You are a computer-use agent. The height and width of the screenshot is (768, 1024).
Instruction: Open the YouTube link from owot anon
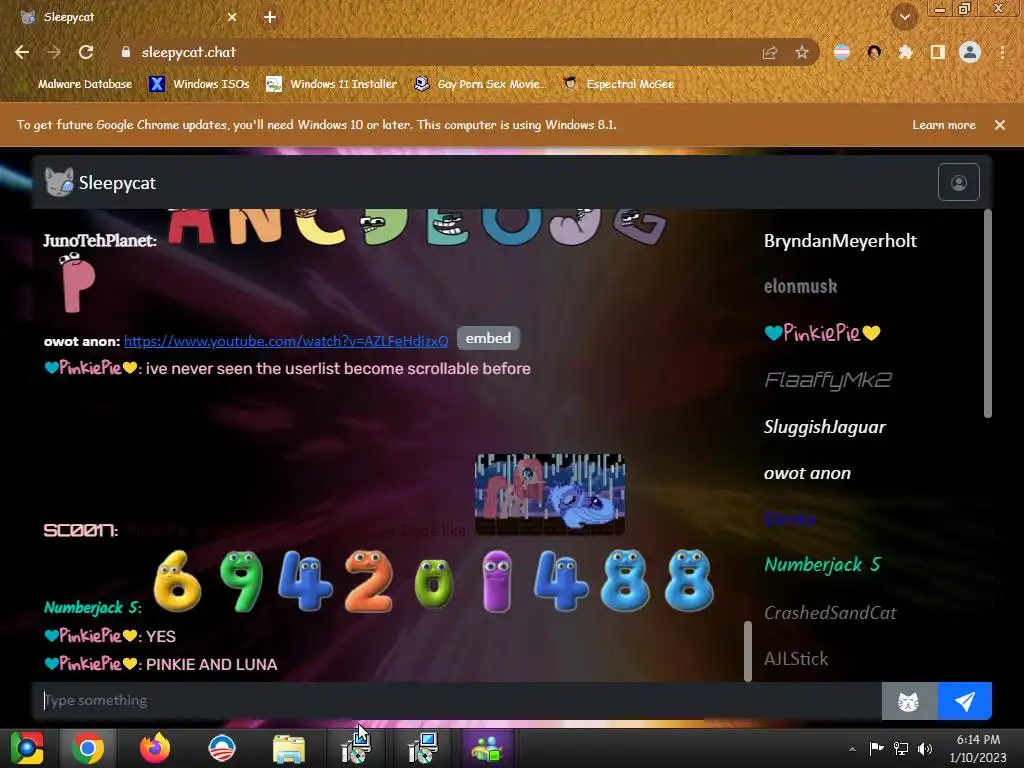coord(286,341)
